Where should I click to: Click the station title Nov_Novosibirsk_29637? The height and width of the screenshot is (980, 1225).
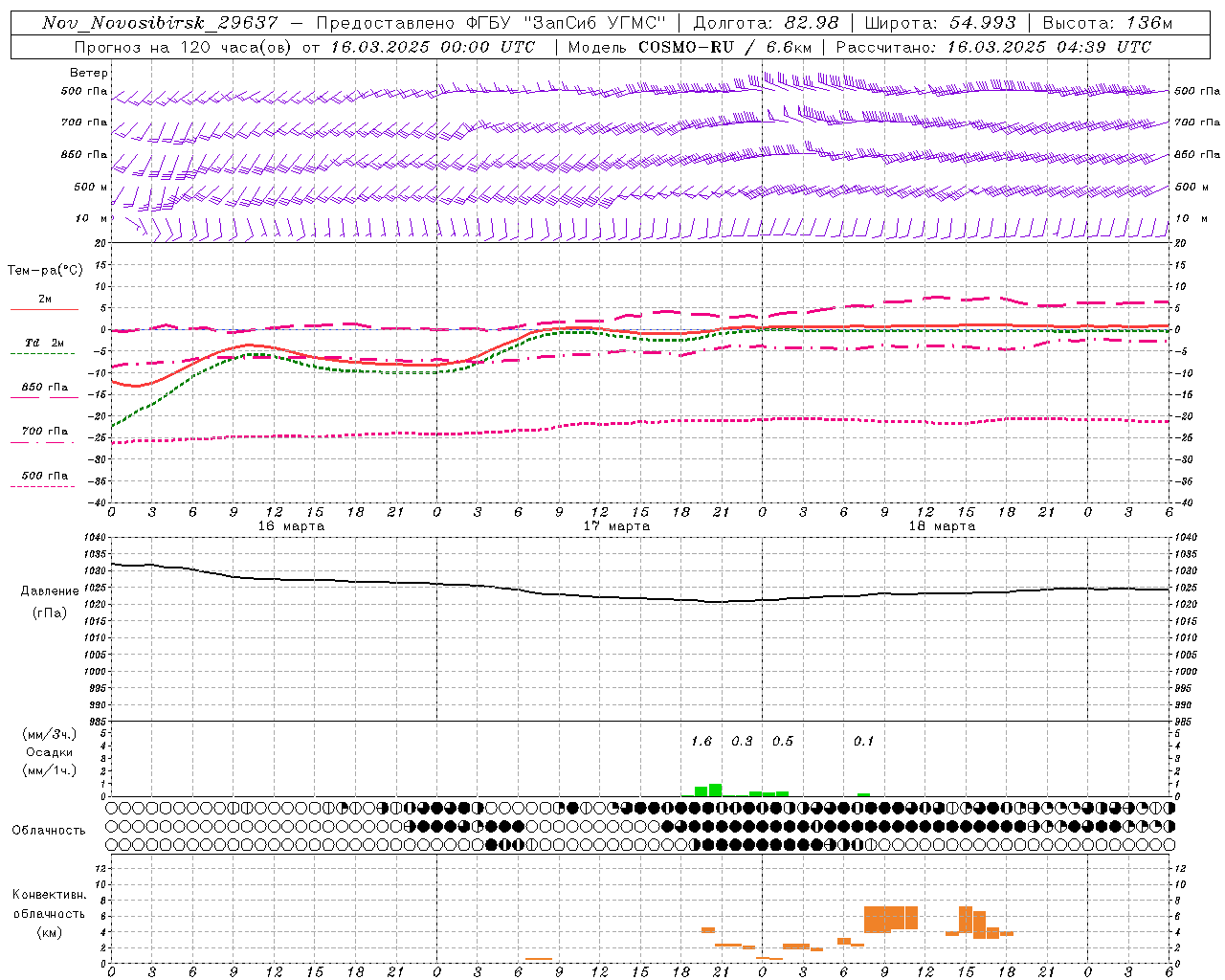pyautogui.click(x=160, y=23)
